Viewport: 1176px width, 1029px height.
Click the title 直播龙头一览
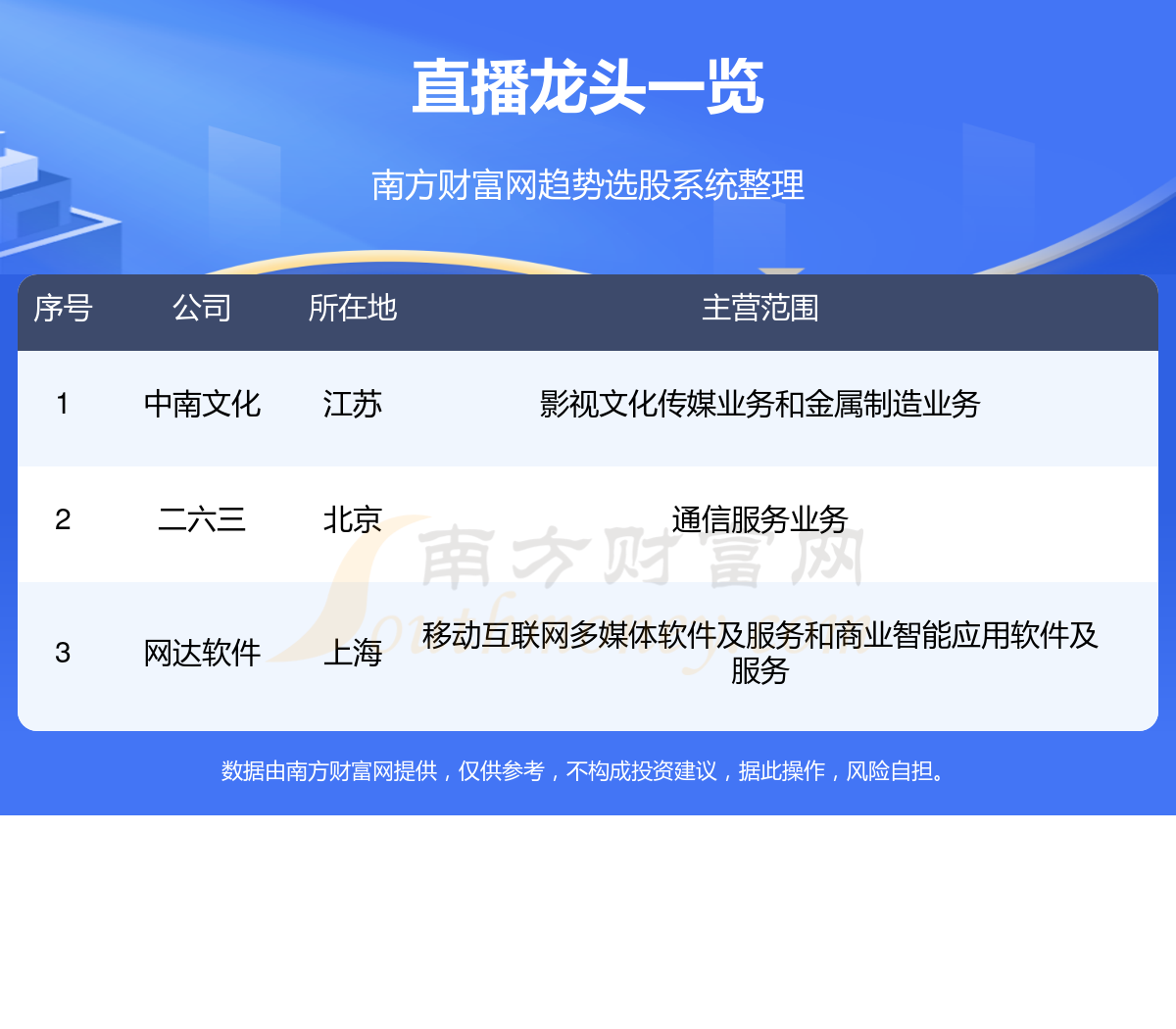point(588,87)
